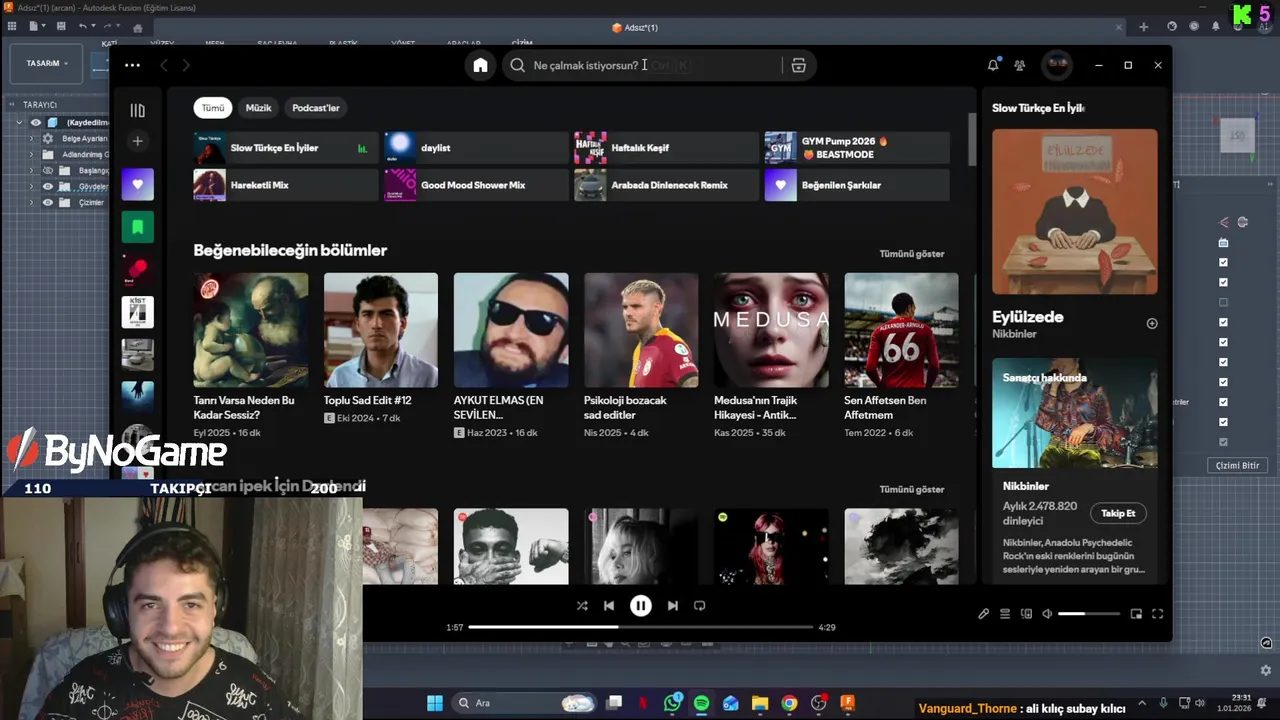This screenshot has width=1280, height=720.
Task: Open WhatsApp from Windows taskbar
Action: tap(673, 703)
